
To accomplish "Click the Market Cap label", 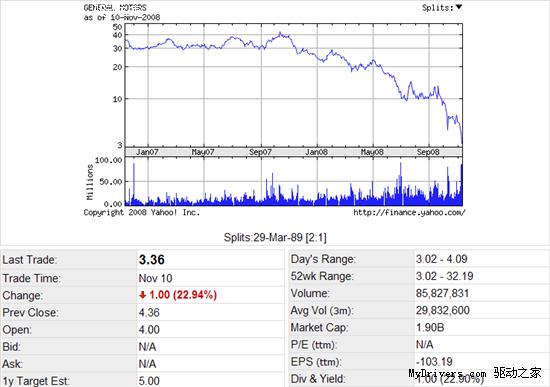I will point(319,327).
